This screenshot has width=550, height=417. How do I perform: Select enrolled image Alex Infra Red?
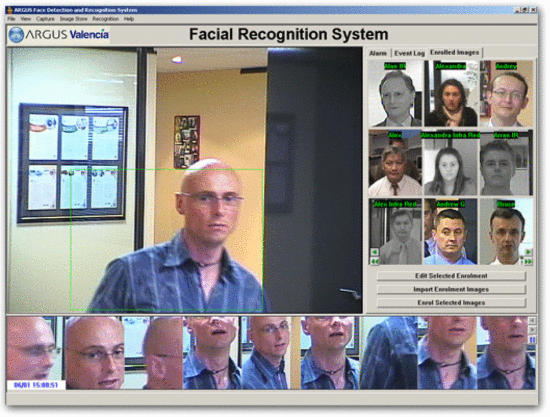point(395,232)
